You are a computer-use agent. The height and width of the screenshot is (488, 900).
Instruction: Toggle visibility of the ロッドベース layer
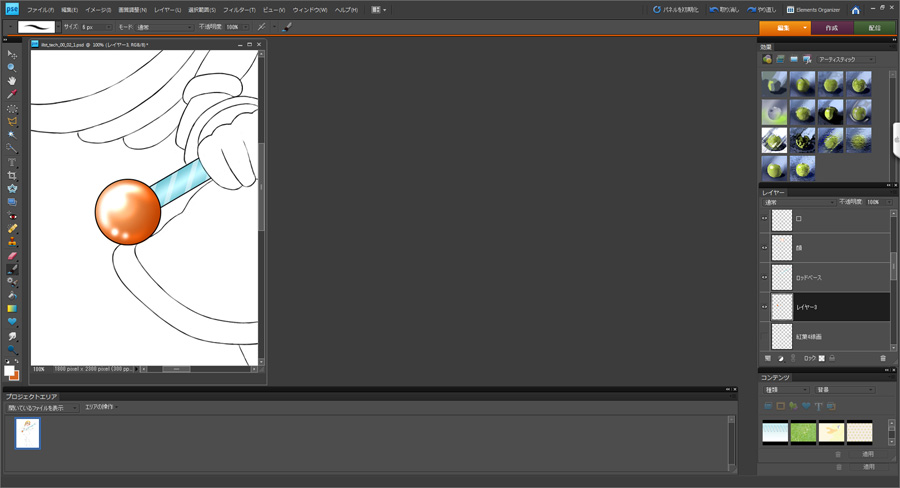coord(765,277)
